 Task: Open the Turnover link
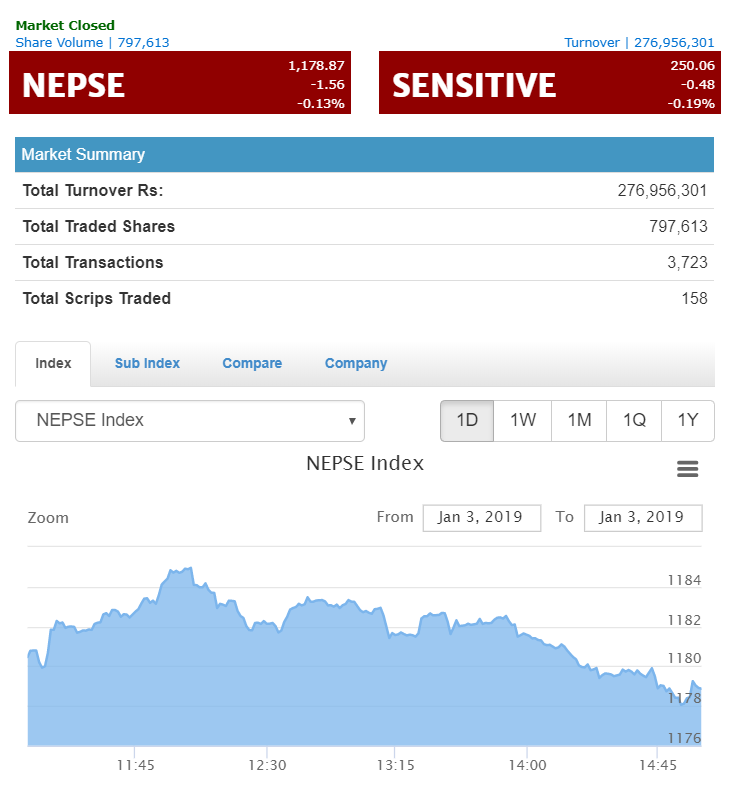(639, 42)
